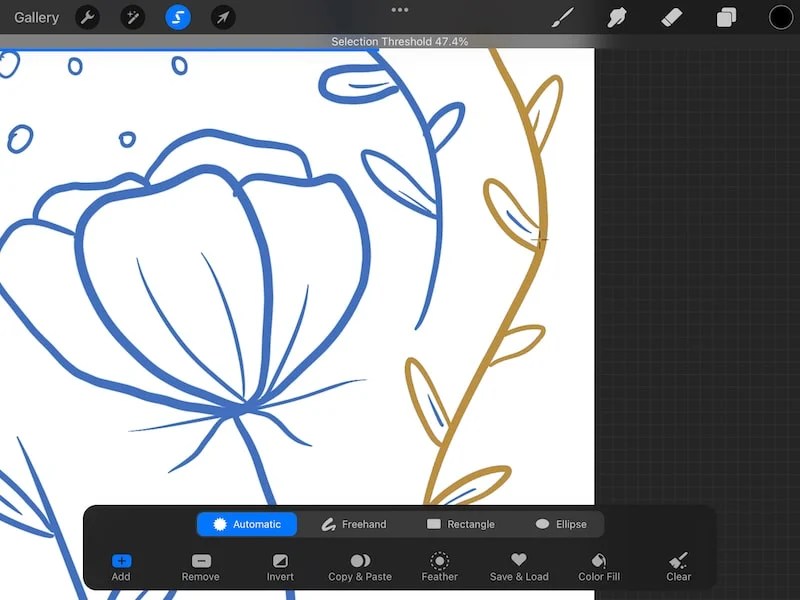800x600 pixels.
Task: Enable Automatic selection mode
Action: [246, 524]
